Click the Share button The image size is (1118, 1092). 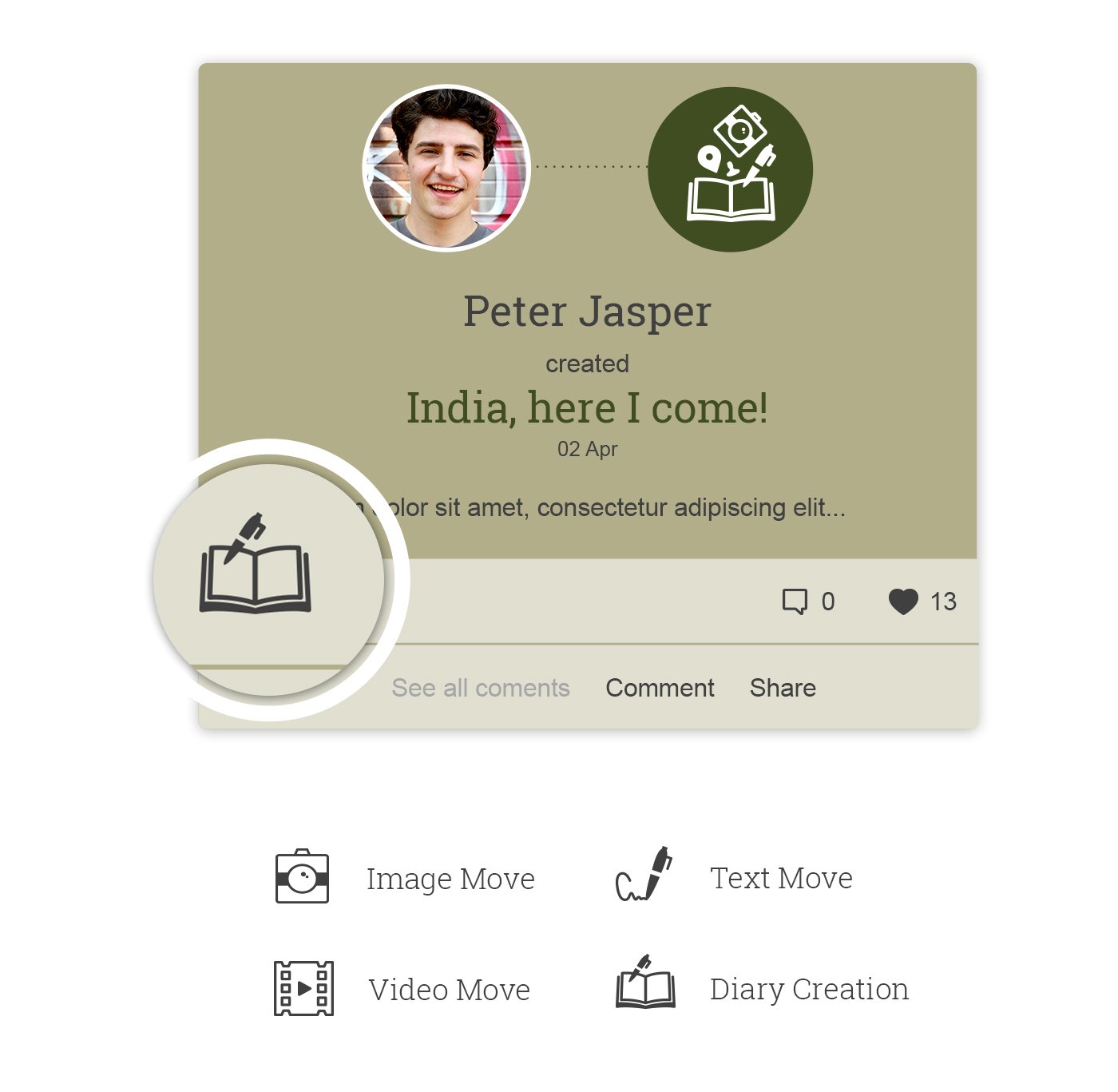783,688
